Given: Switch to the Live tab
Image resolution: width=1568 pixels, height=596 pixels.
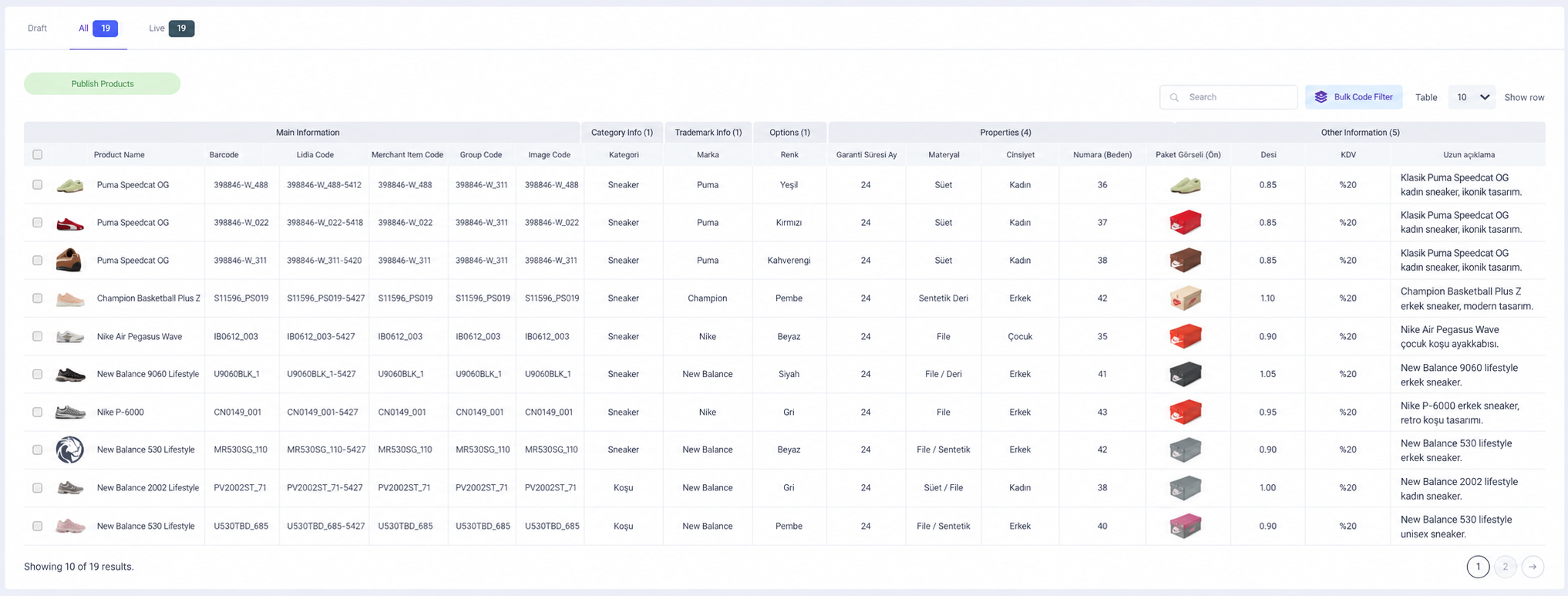Looking at the screenshot, I should 171,29.
